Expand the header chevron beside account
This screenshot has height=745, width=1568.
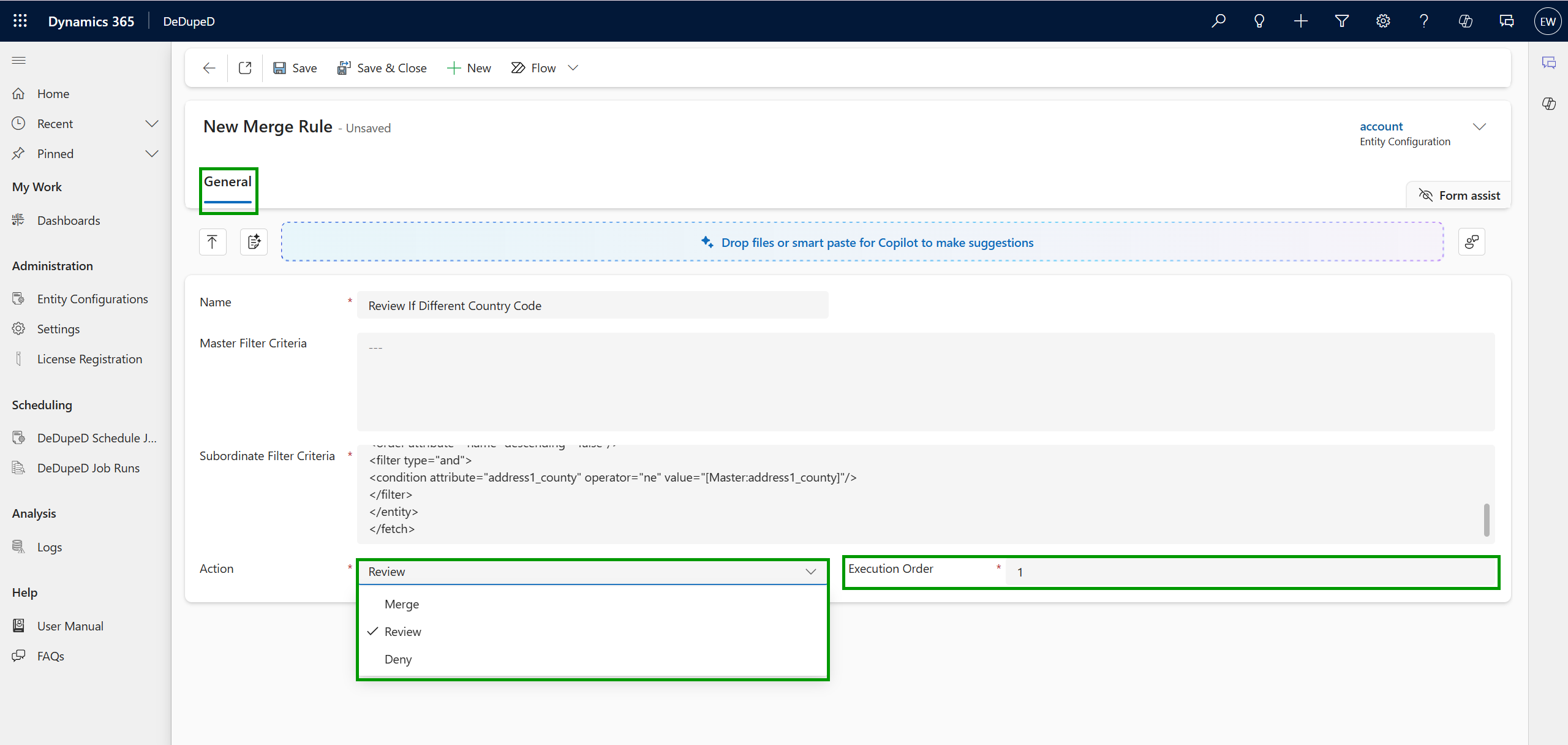coord(1479,127)
